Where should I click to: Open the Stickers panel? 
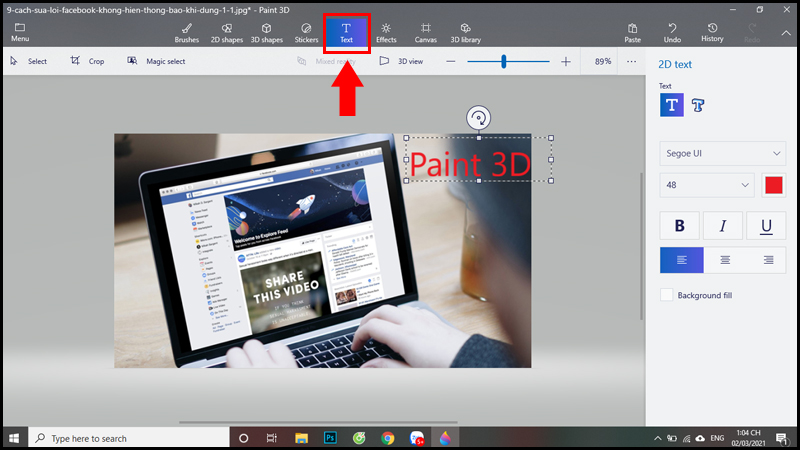point(306,33)
